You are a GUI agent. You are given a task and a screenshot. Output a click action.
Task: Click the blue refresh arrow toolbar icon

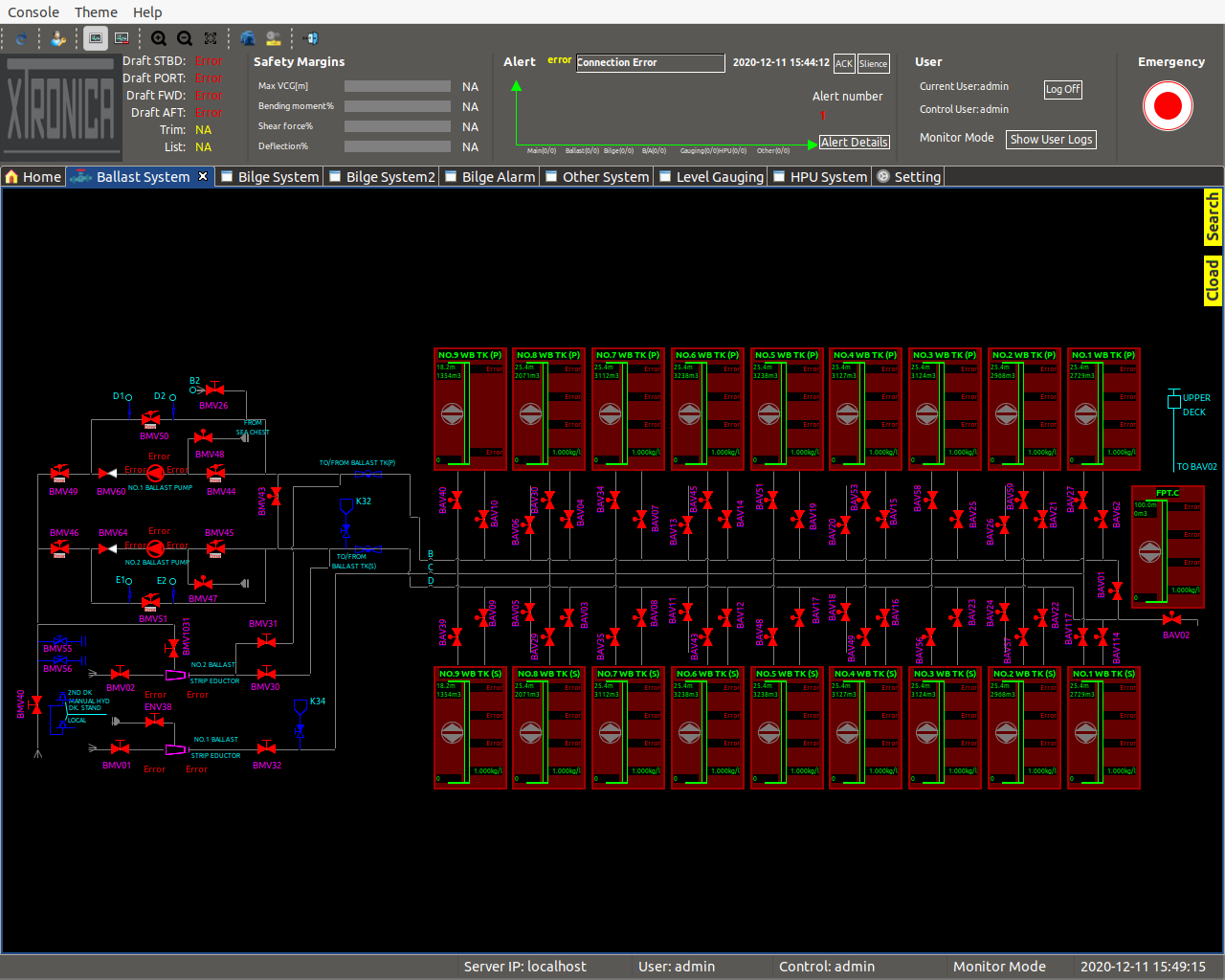(21, 38)
